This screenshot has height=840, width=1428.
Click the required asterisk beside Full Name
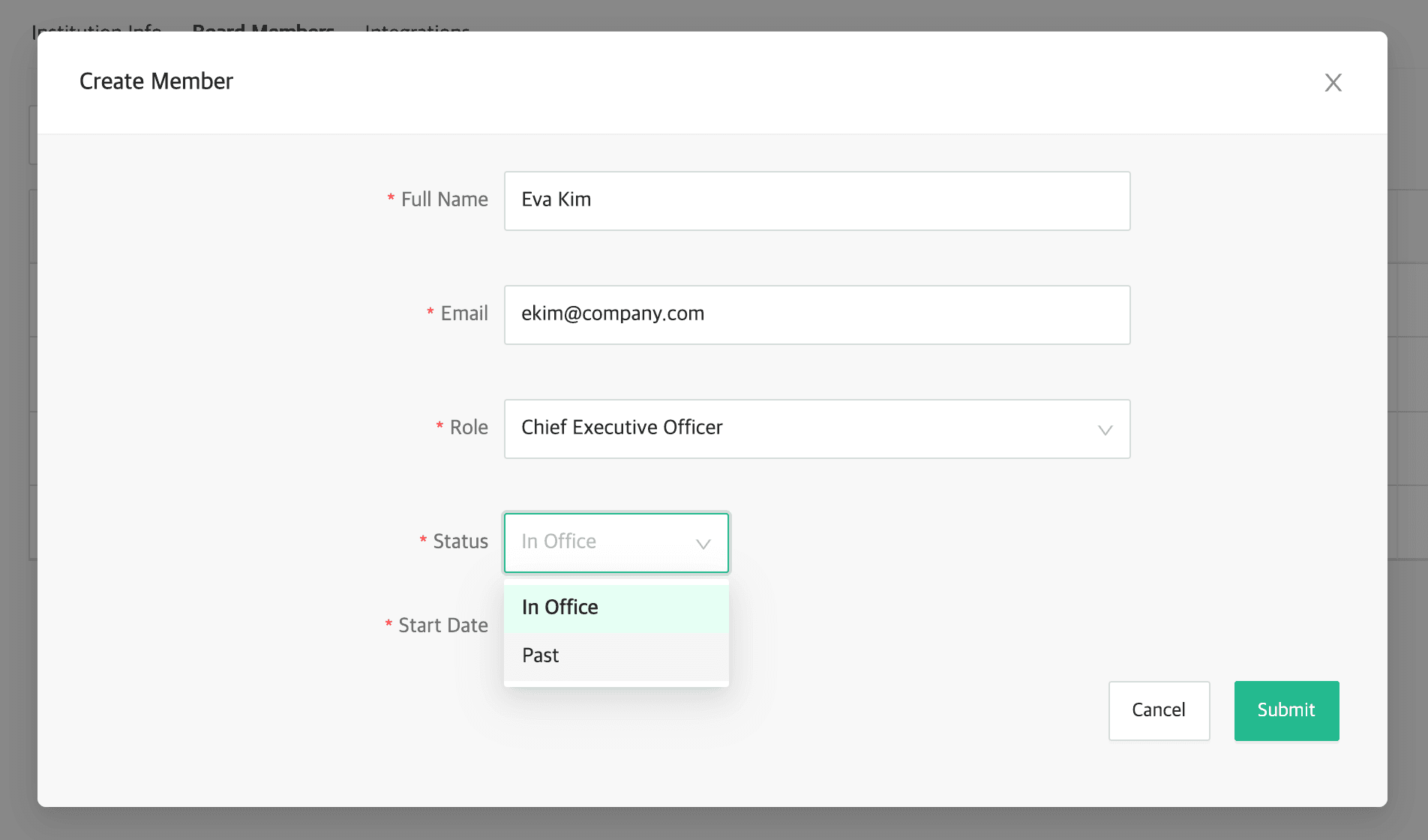389,199
